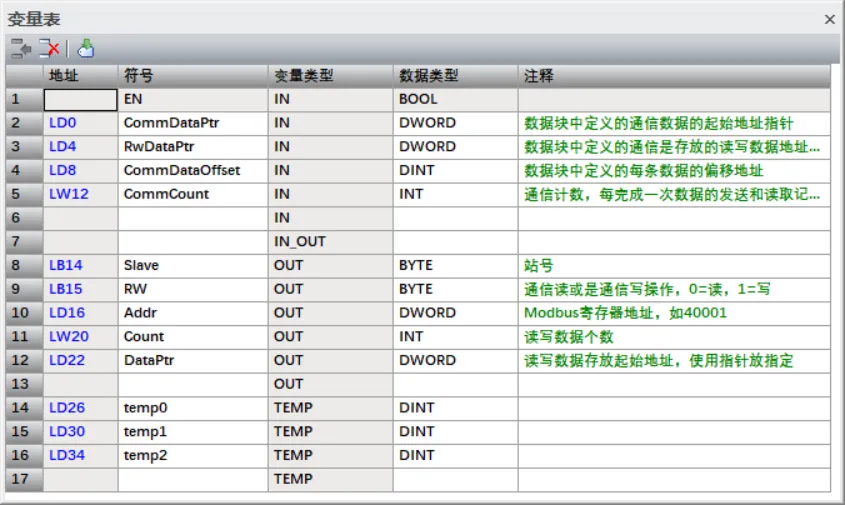Click the 符号 column header
This screenshot has height=505, width=845.
pos(193,76)
